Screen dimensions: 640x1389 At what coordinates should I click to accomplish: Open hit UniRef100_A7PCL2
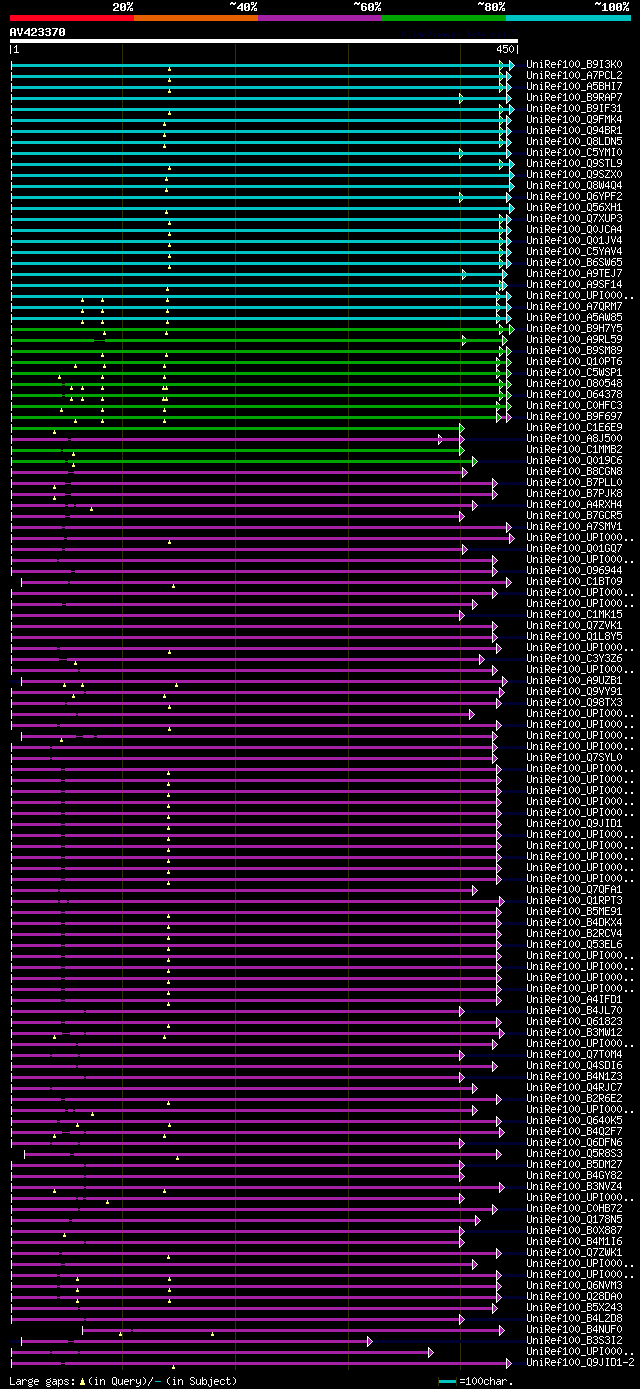pos(575,76)
